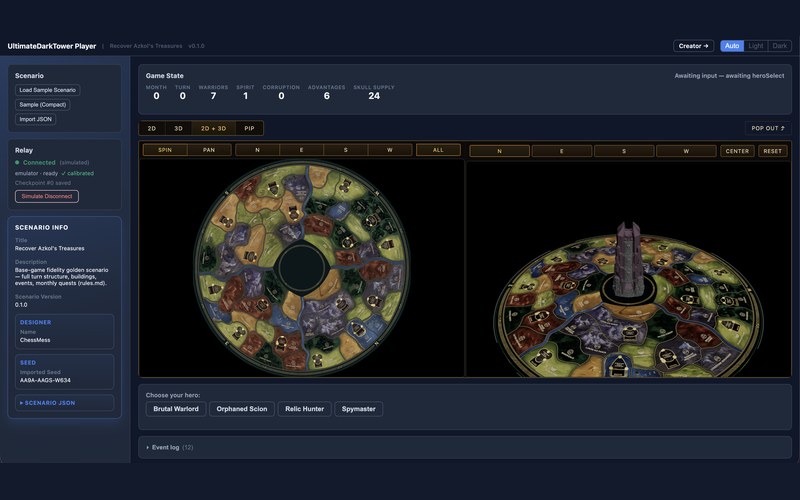Image resolution: width=800 pixels, height=500 pixels.
Task: Choose the Relic Hunter hero
Action: coord(305,409)
